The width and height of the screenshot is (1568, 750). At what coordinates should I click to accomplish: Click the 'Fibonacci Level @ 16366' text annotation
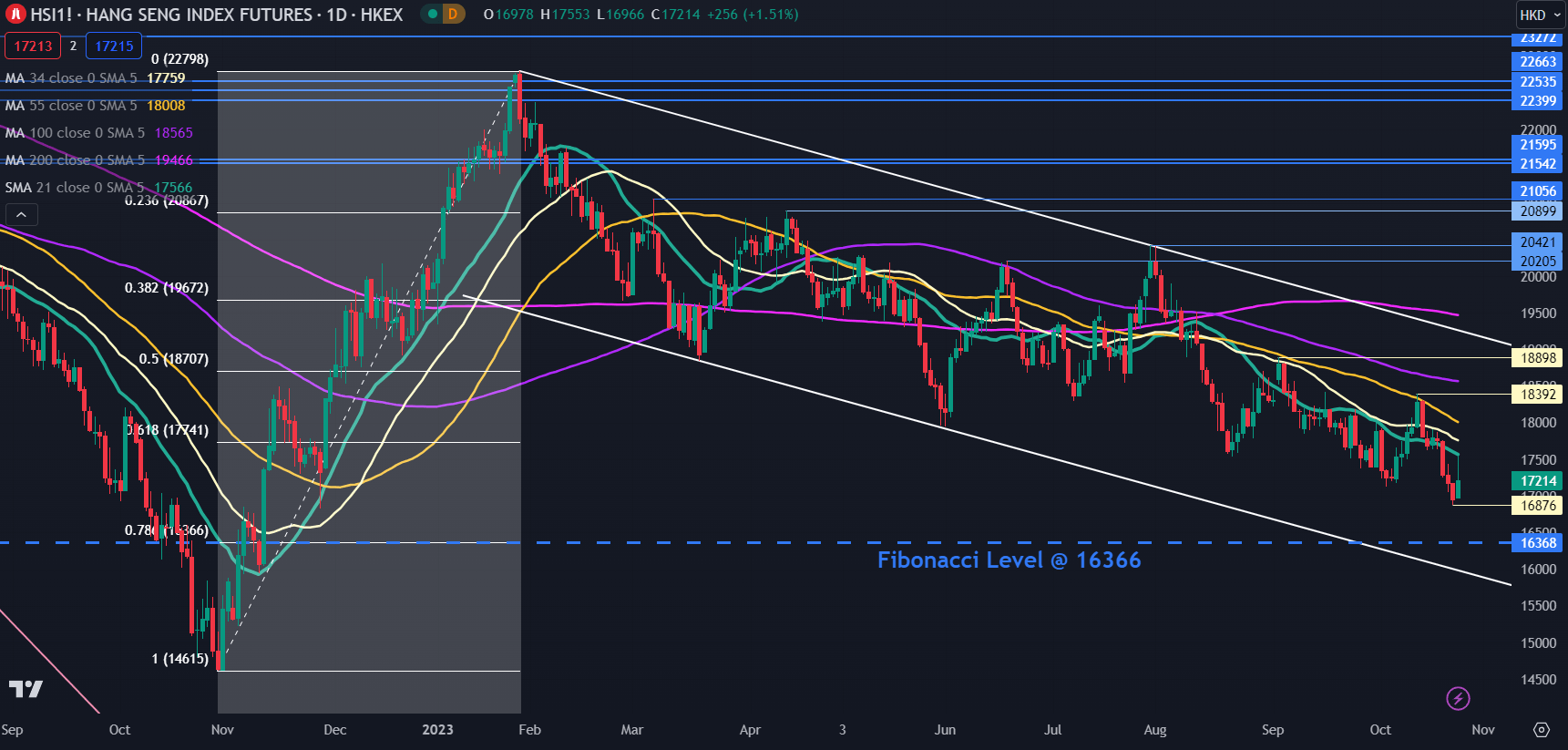[x=1009, y=560]
